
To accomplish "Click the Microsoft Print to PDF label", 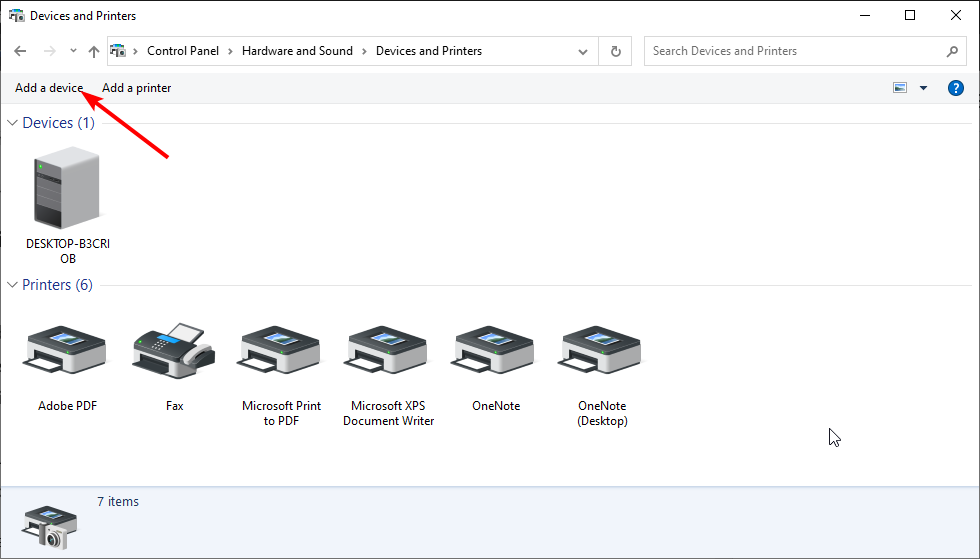I will click(281, 413).
